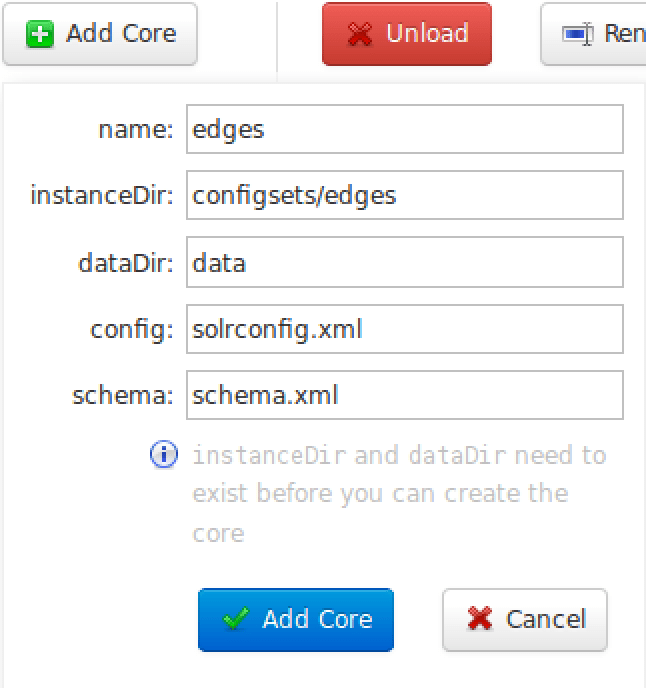Click the schema field showing schema.xml
The height and width of the screenshot is (688, 646).
pos(405,395)
